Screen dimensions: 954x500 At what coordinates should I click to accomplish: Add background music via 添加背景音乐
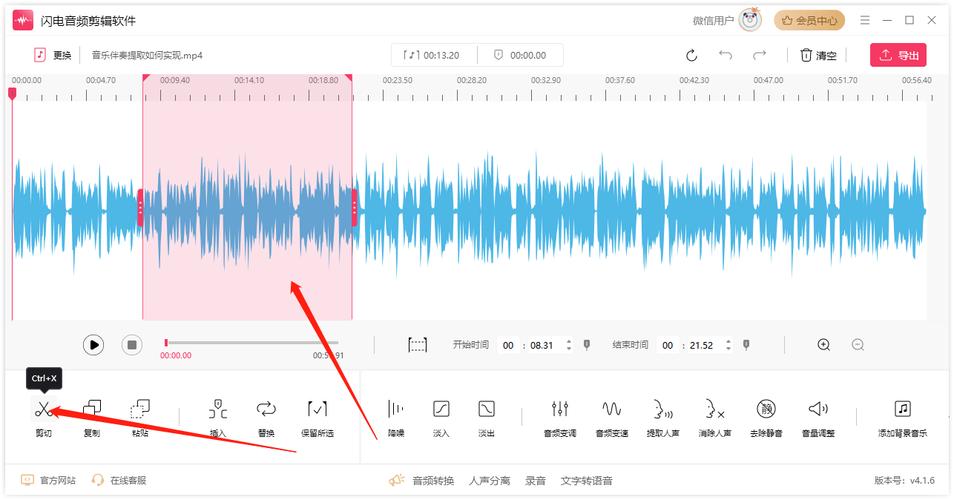(x=902, y=417)
